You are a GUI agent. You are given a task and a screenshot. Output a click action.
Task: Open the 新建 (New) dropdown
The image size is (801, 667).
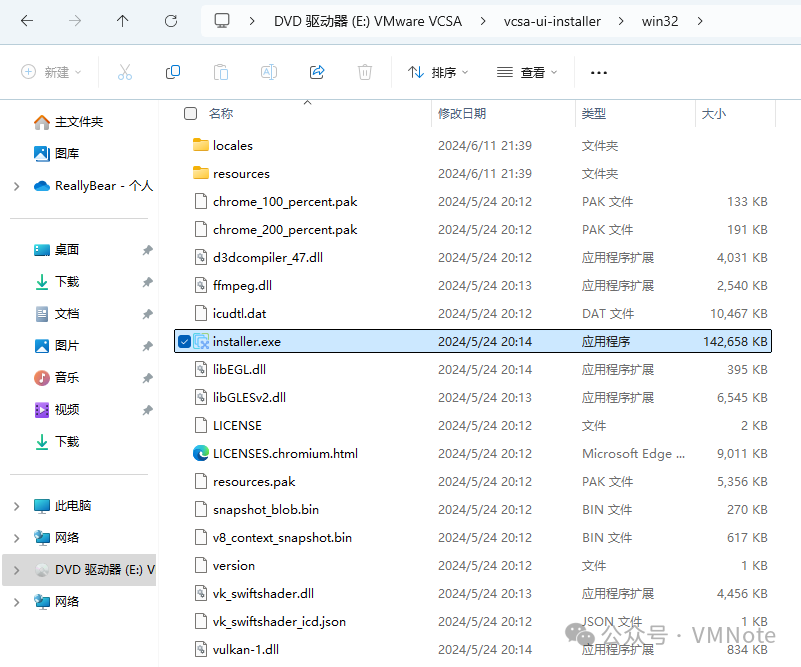point(51,72)
